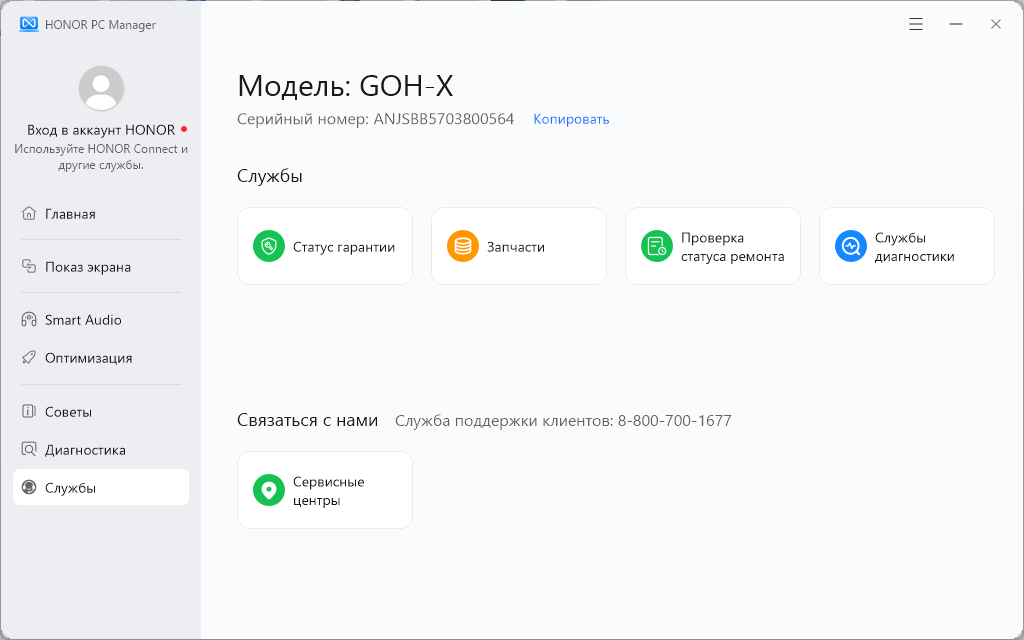Image resolution: width=1024 pixels, height=640 pixels.
Task: Click the Оптимизация rocket icon
Action: click(x=29, y=358)
